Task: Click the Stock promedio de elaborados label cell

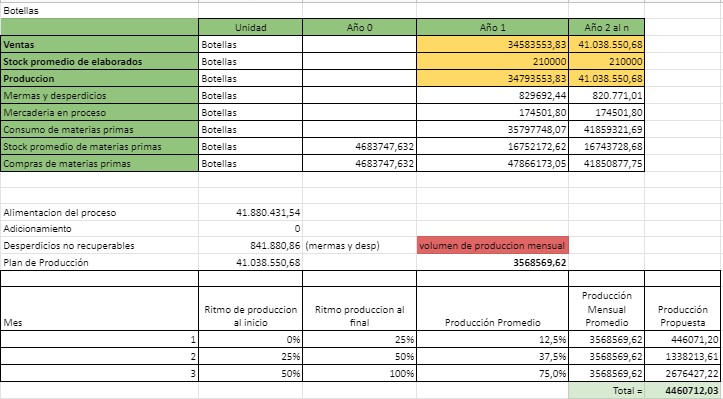Action: (99, 62)
